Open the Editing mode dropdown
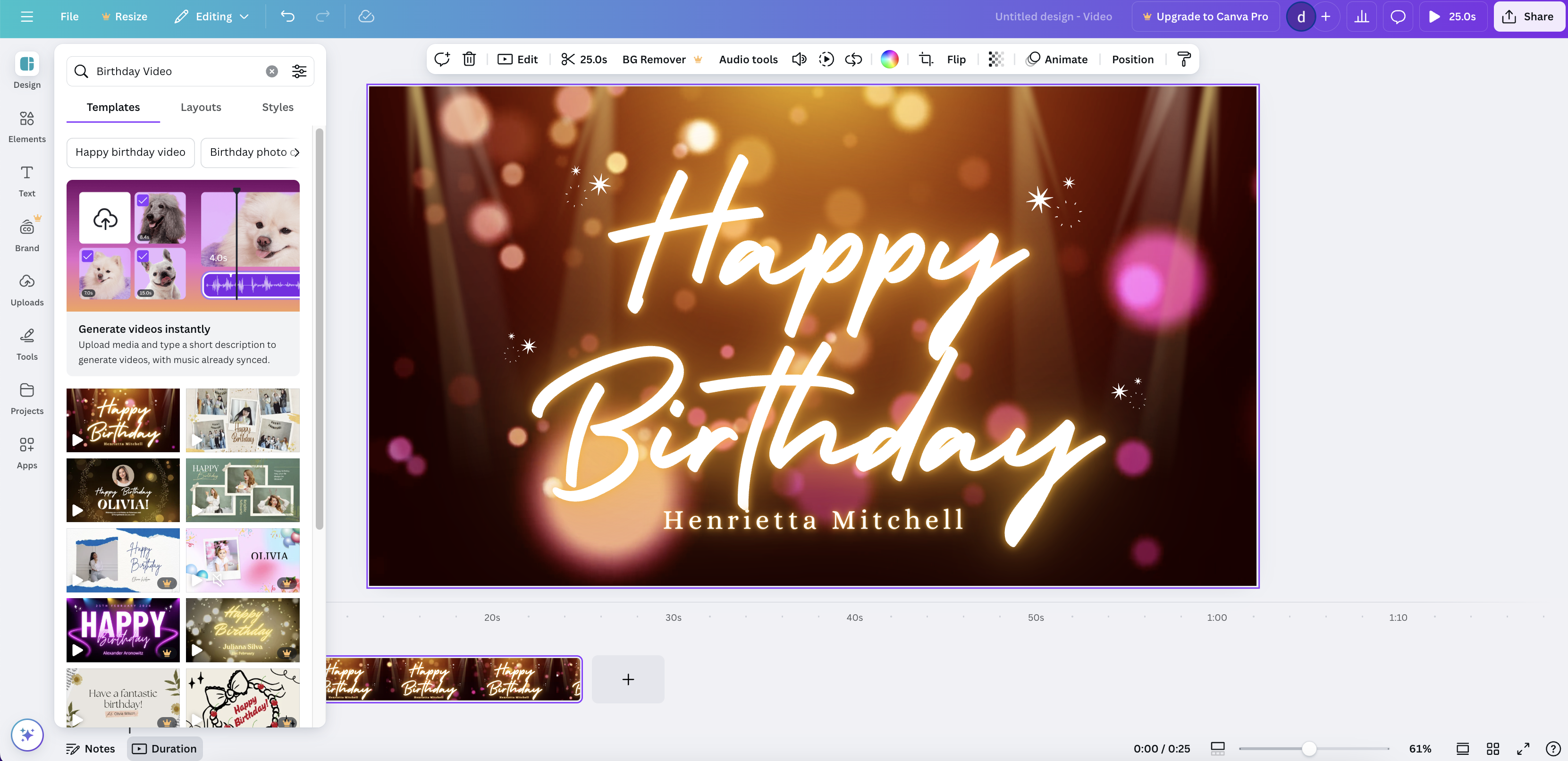1568x761 pixels. (210, 17)
